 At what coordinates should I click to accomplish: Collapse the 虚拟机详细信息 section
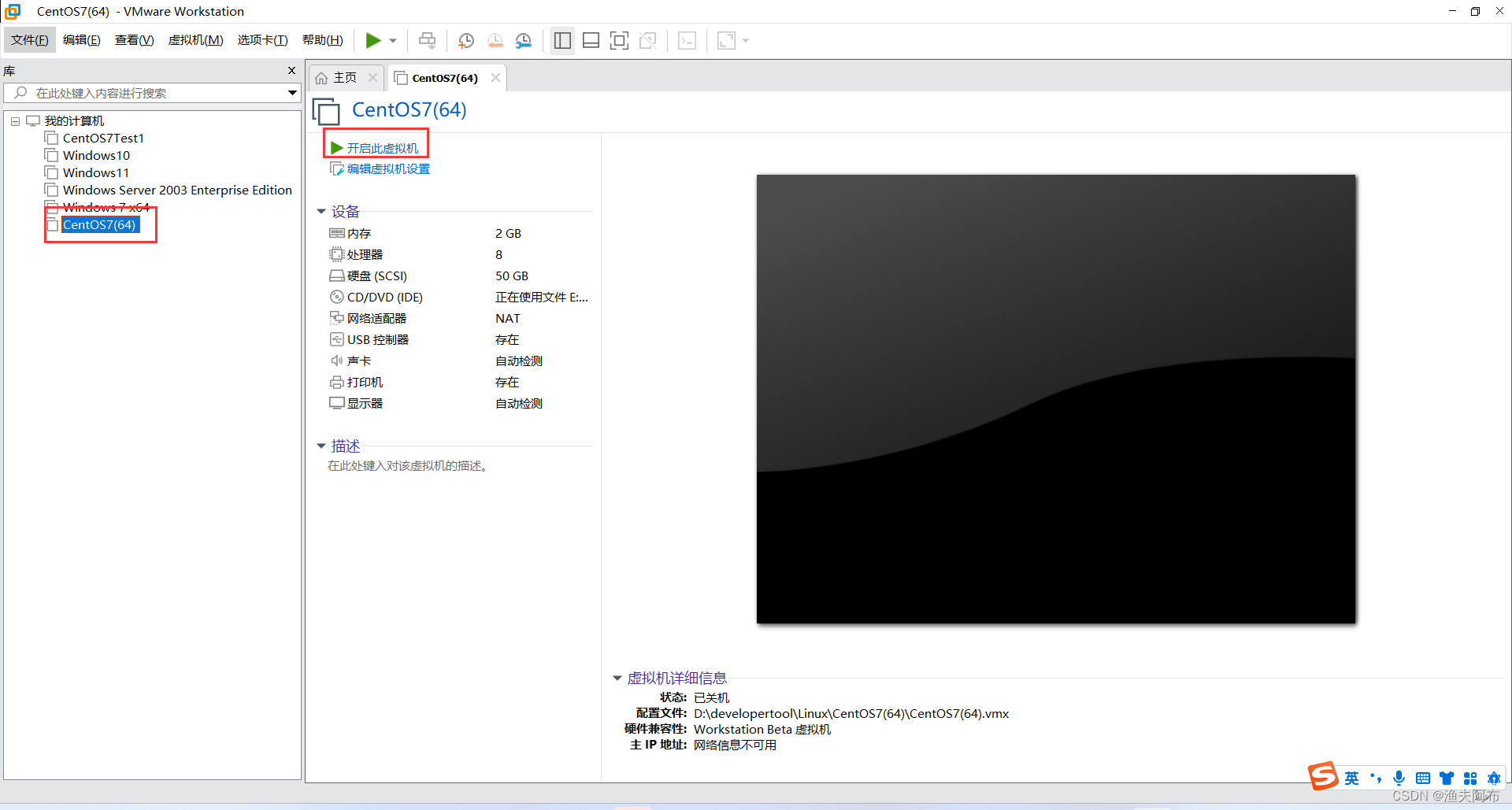(617, 678)
